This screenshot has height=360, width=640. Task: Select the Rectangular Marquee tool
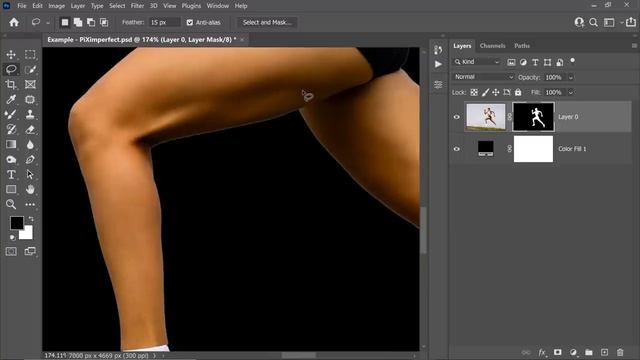click(x=30, y=54)
